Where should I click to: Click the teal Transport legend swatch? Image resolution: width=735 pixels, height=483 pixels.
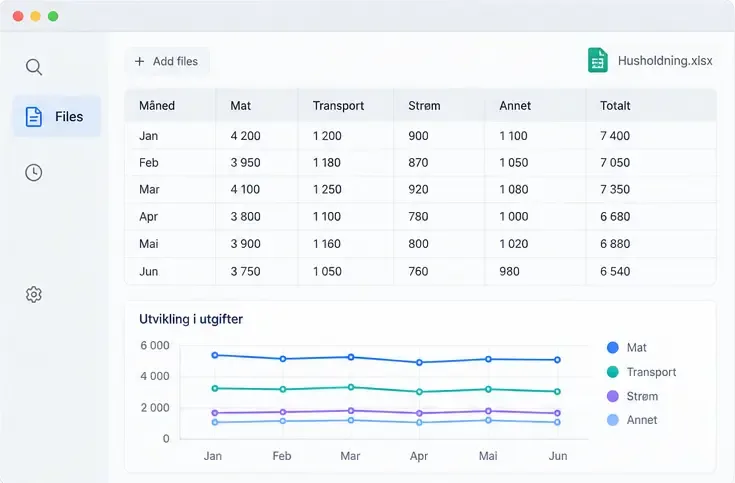coord(613,372)
